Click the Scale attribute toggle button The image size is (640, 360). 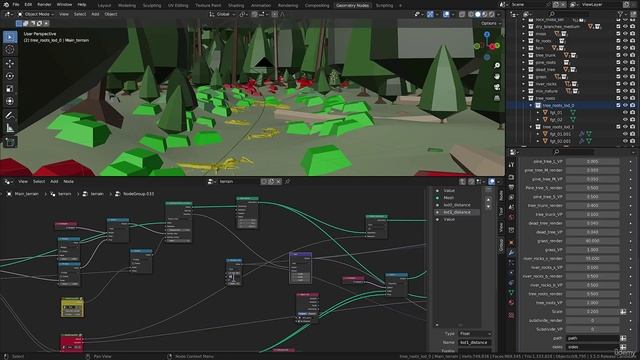pos(623,312)
